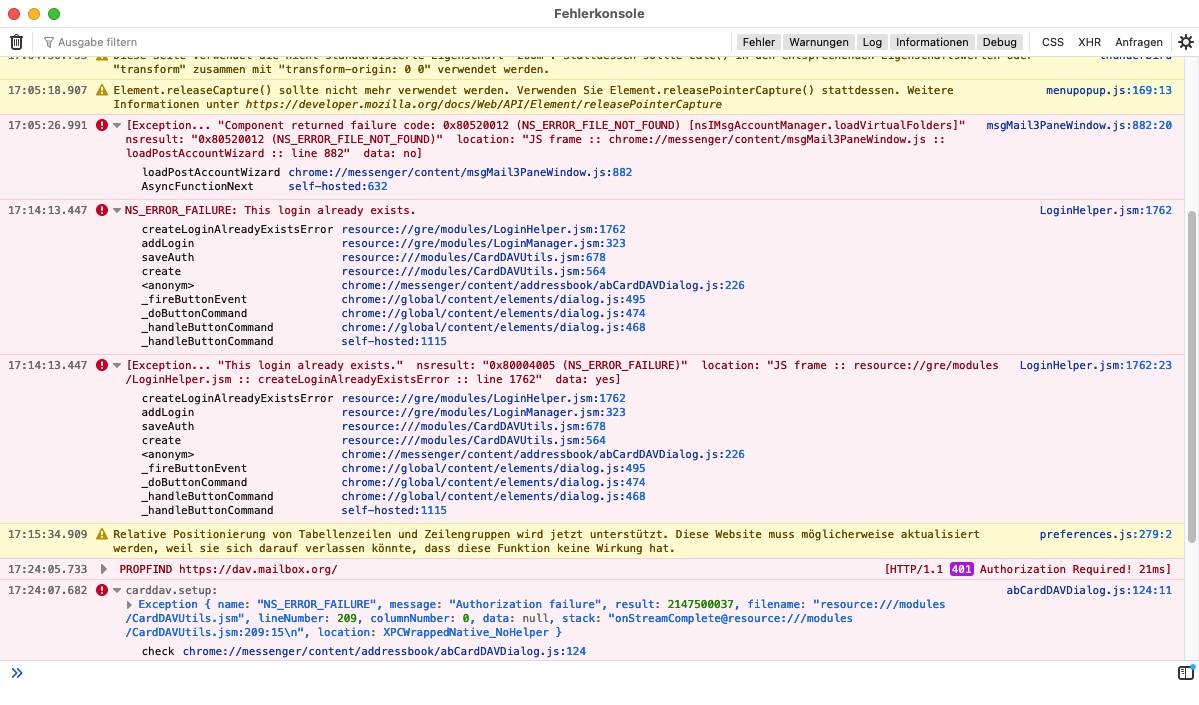Toggle the Warnungen filter button
The image size is (1199, 705).
818,42
